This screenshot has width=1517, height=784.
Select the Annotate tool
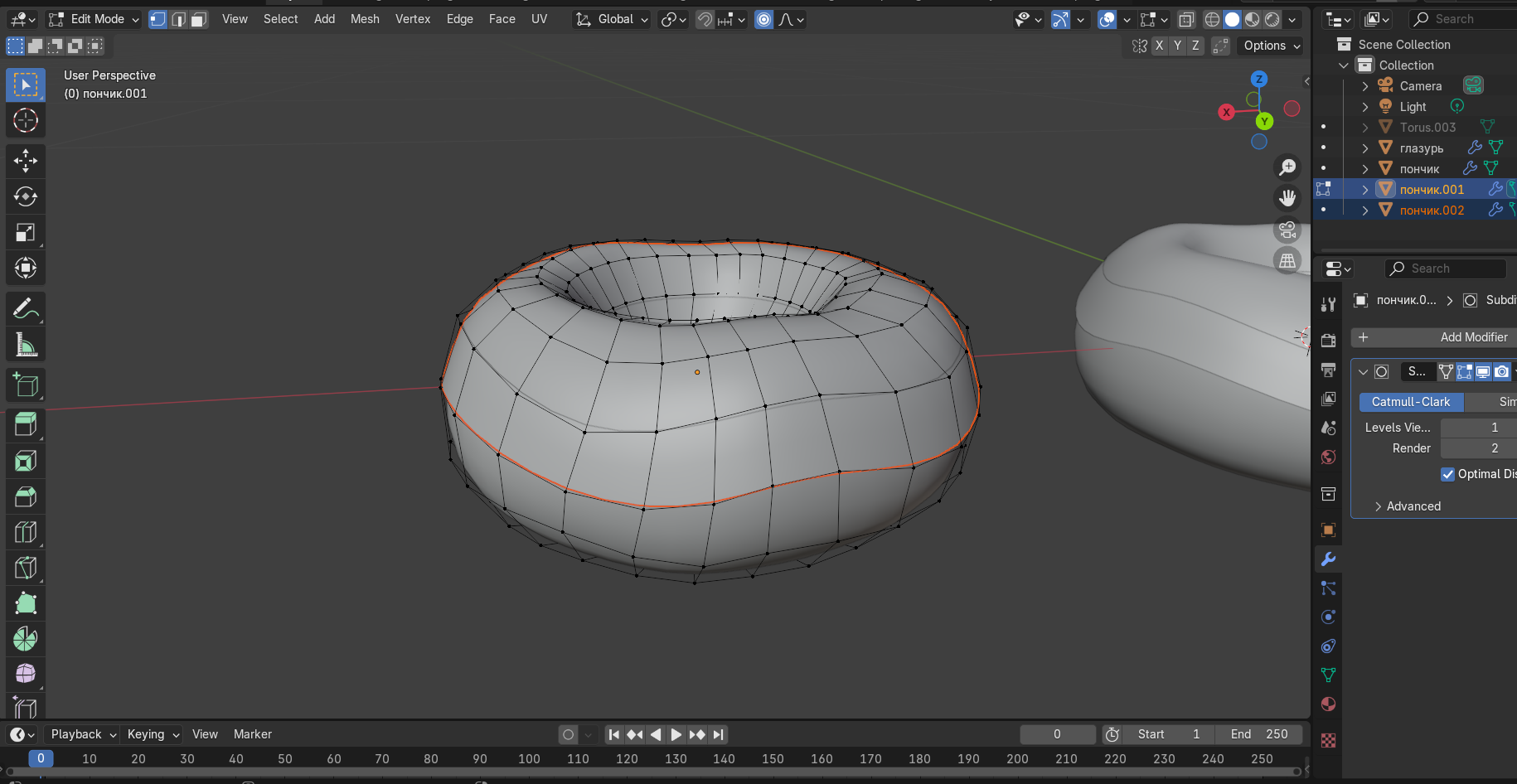[x=26, y=308]
